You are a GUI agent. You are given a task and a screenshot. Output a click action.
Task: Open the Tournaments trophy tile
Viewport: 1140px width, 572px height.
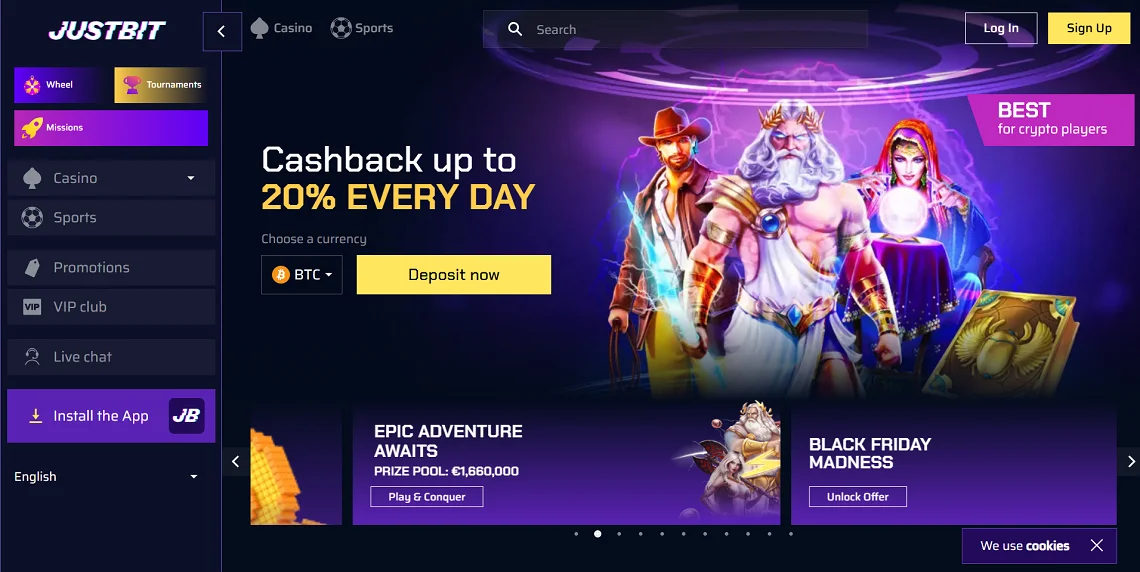tap(161, 85)
